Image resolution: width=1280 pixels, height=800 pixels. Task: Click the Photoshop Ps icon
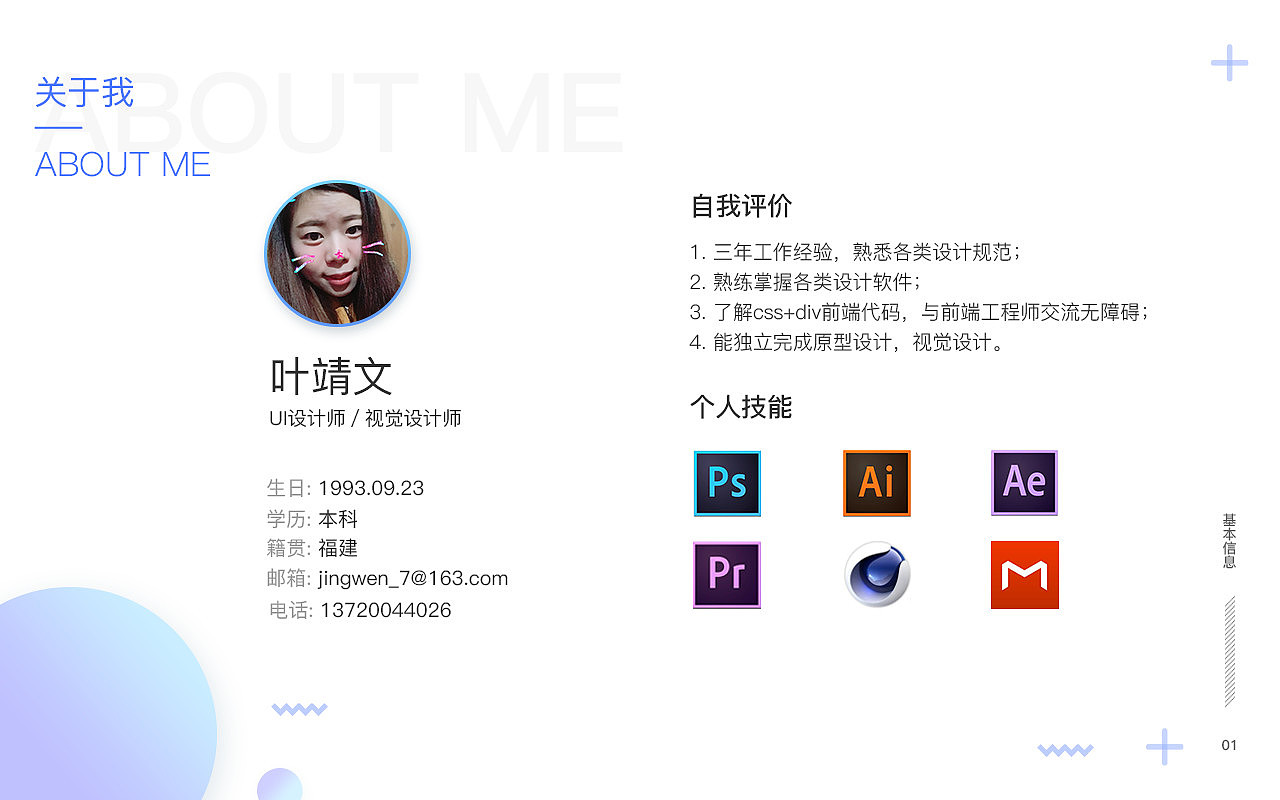pos(727,484)
